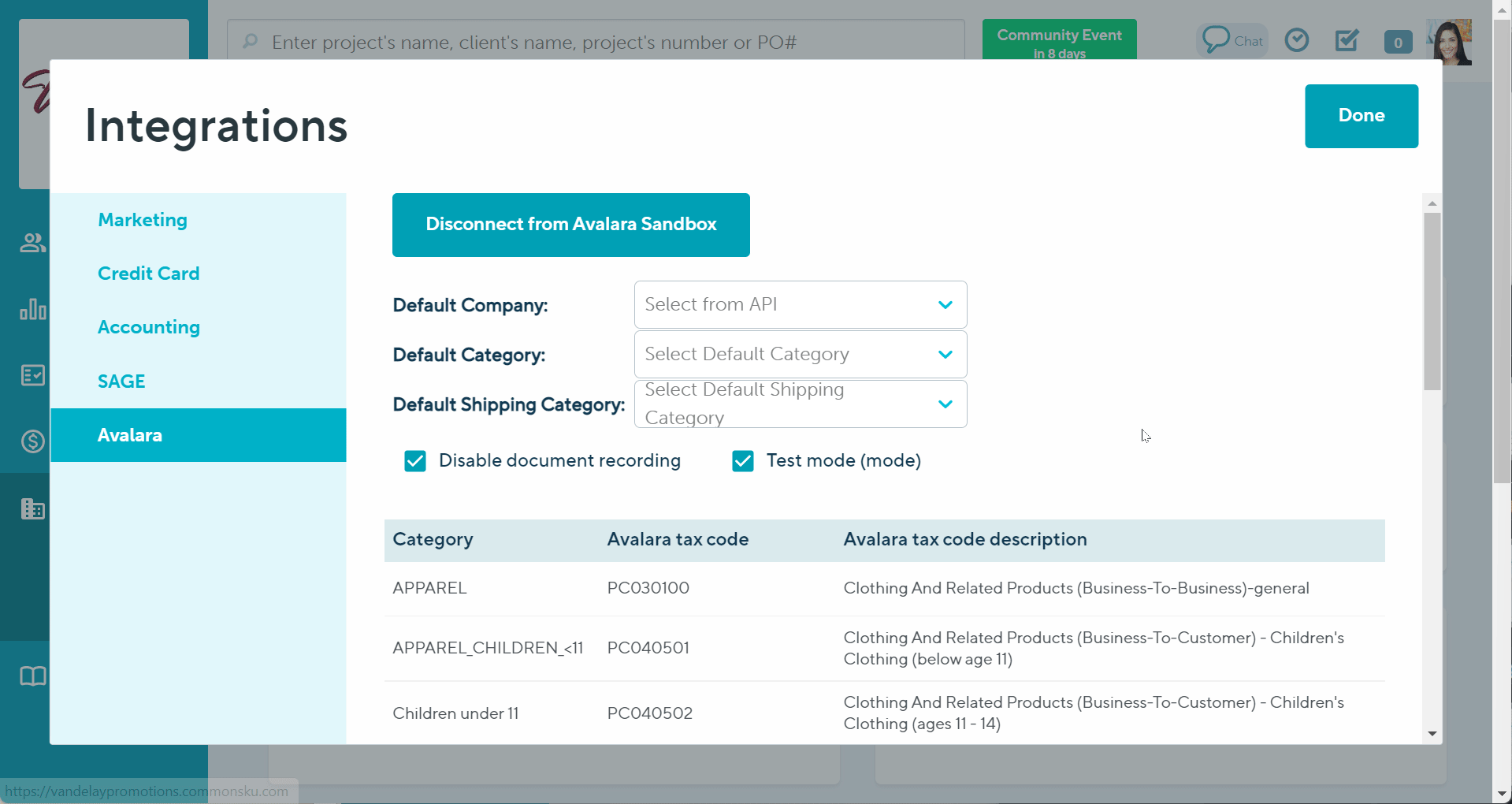Screen dimensions: 1512x804
Task: Expand the Select Default Category dropdown
Action: [x=800, y=354]
